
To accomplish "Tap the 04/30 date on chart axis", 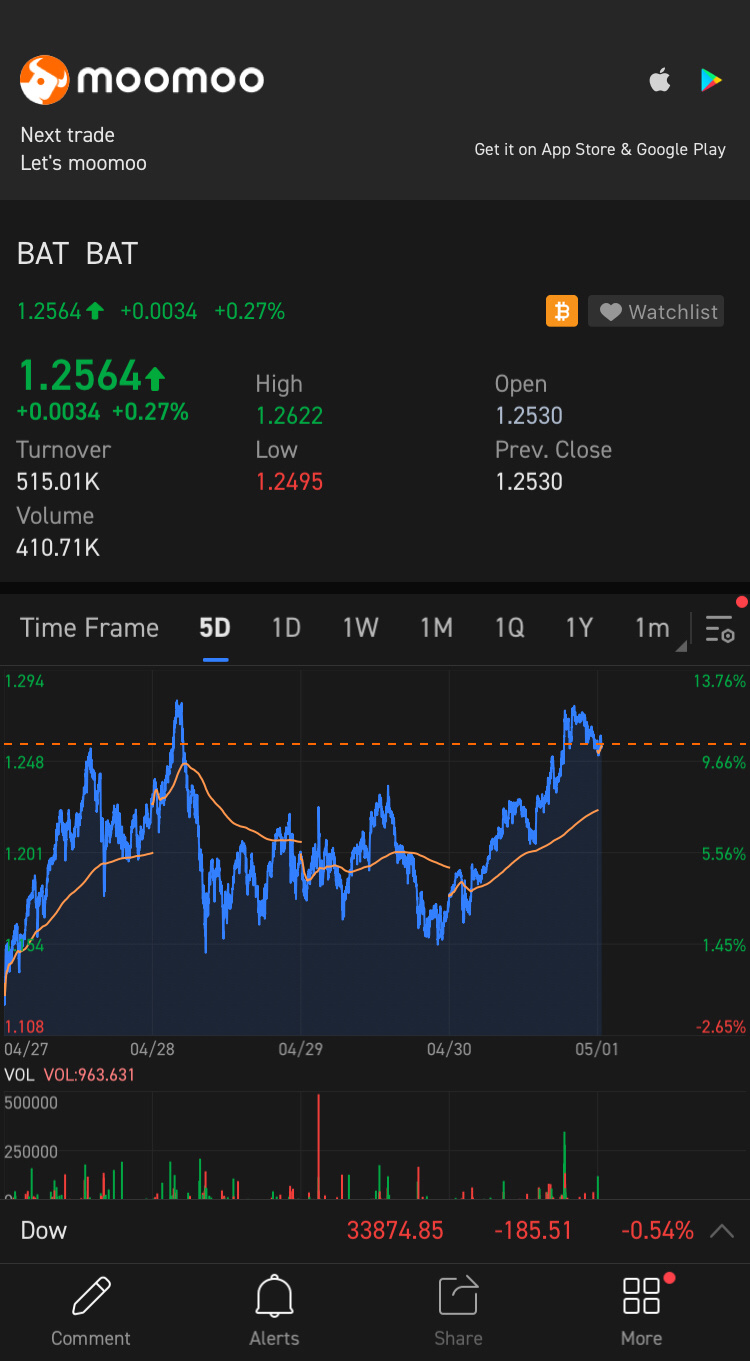I will click(x=449, y=1049).
